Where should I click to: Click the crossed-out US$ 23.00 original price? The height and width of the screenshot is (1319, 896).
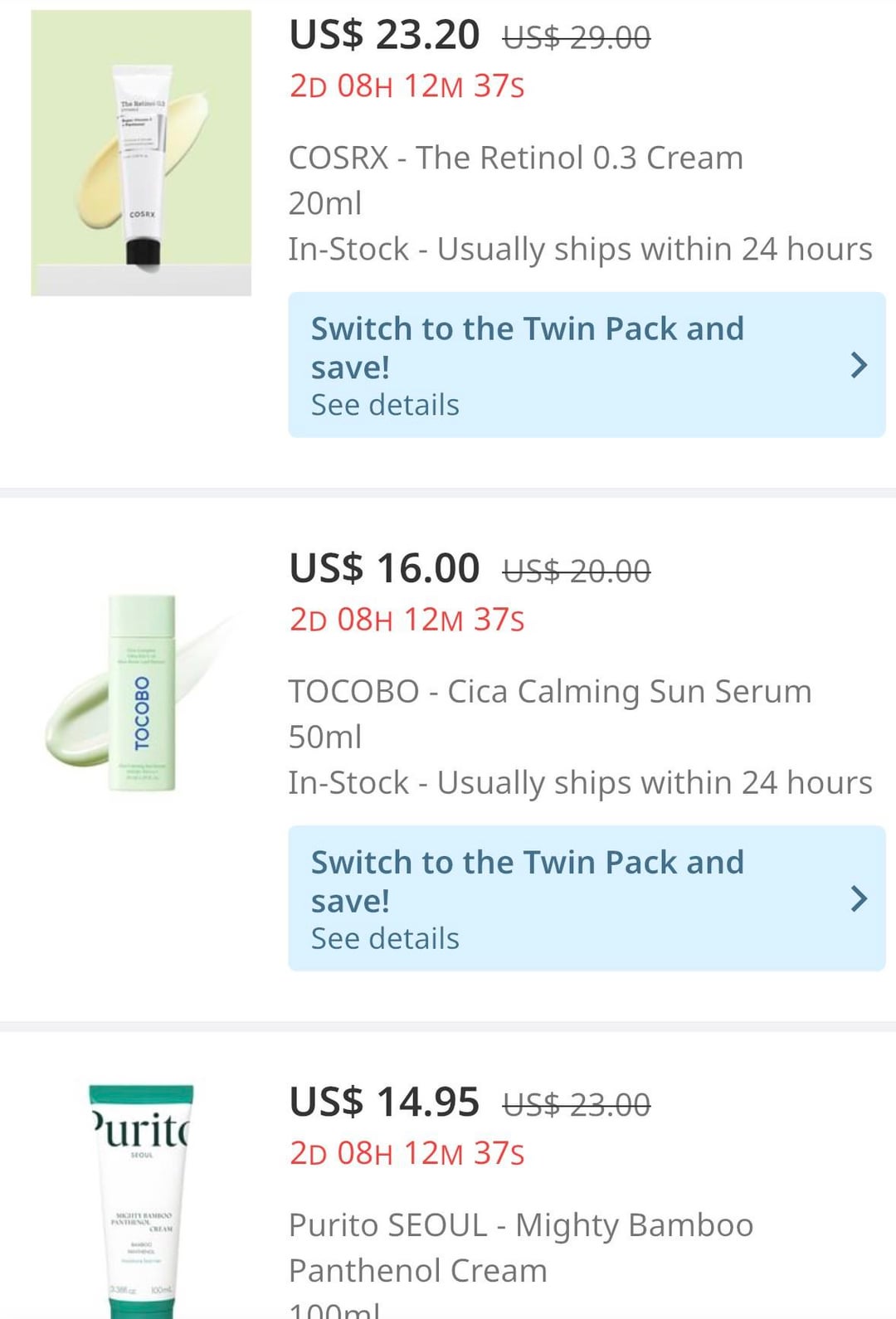577,1104
